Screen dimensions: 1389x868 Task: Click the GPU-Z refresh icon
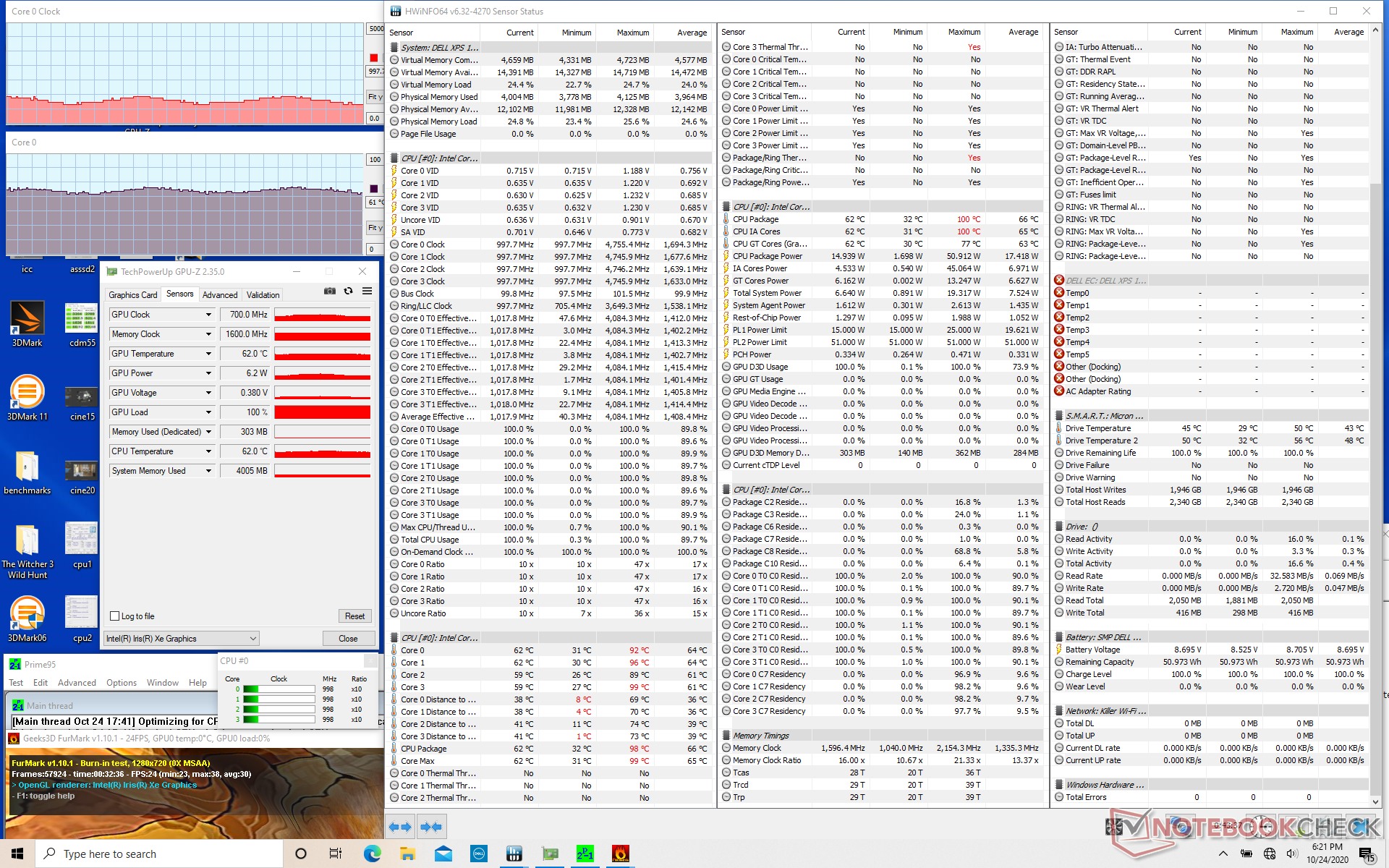(x=349, y=291)
